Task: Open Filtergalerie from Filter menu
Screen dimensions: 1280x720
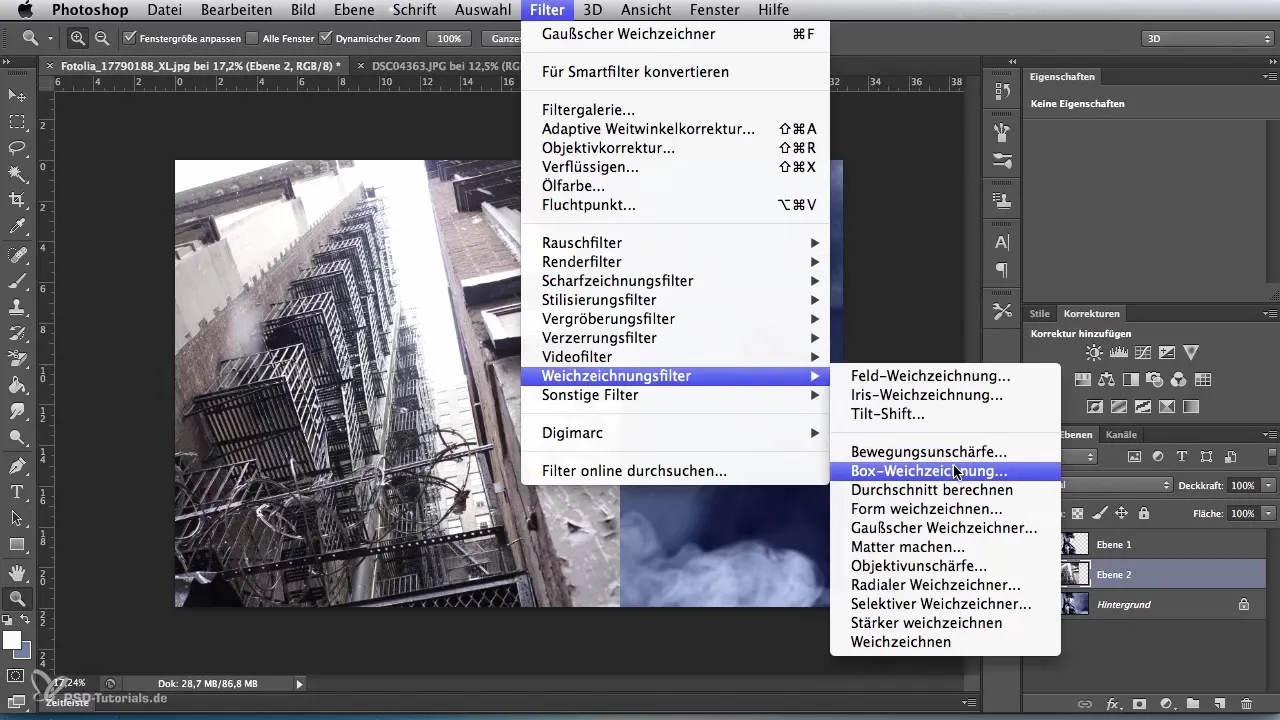Action: [x=675, y=110]
